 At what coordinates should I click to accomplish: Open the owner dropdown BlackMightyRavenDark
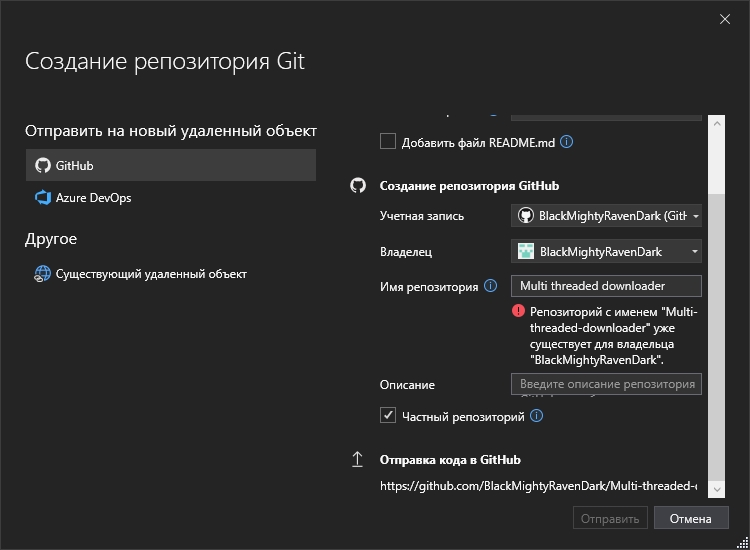point(606,252)
